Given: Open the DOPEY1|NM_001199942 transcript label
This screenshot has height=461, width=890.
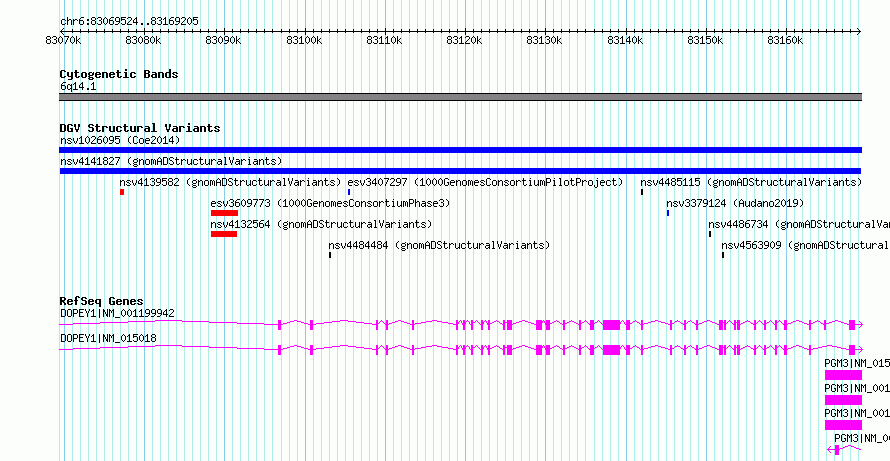Looking at the screenshot, I should point(117,313).
